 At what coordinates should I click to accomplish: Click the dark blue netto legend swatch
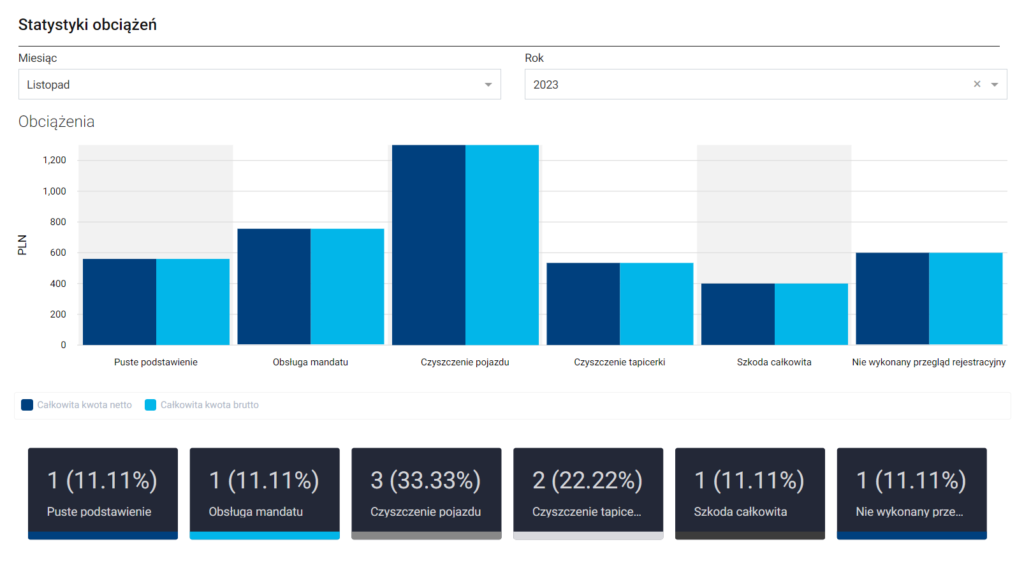point(28,405)
